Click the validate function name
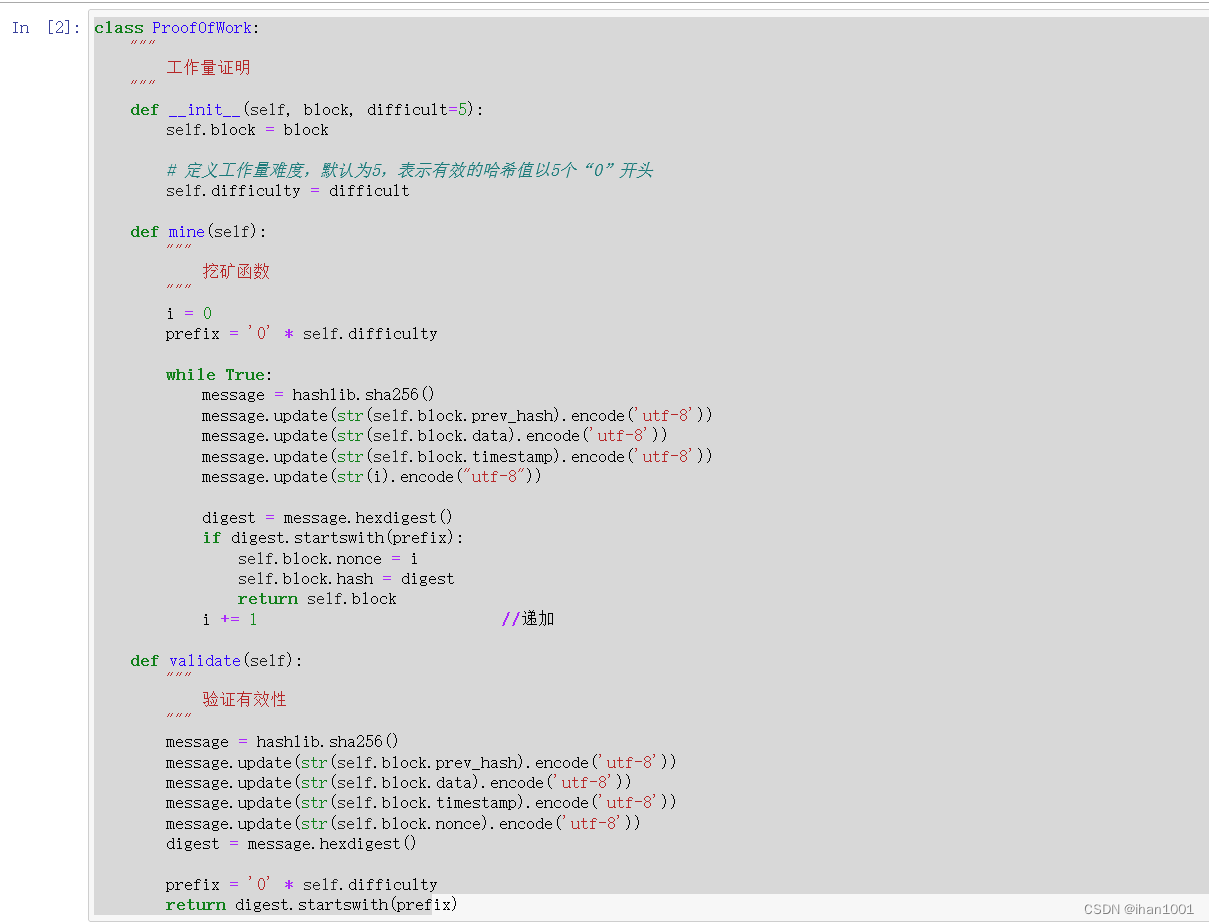 [x=205, y=660]
